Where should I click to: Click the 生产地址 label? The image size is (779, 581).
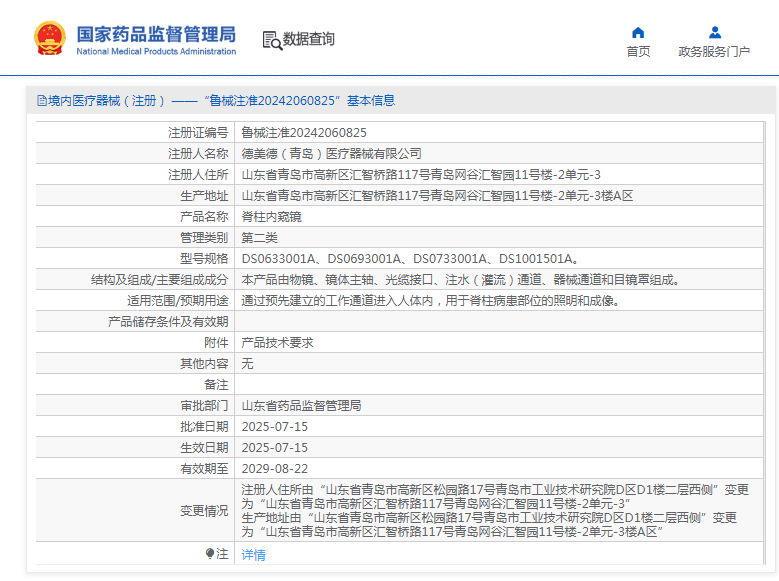point(204,196)
